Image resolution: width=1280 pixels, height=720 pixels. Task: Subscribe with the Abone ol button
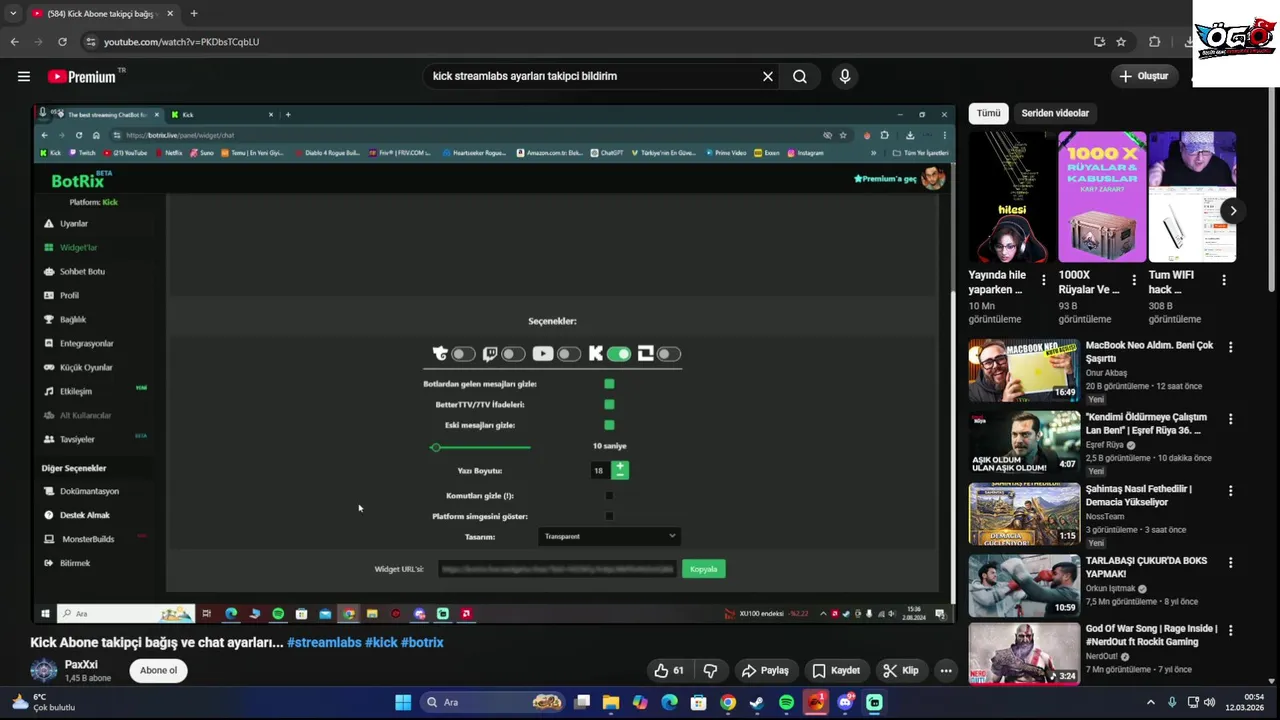(159, 670)
